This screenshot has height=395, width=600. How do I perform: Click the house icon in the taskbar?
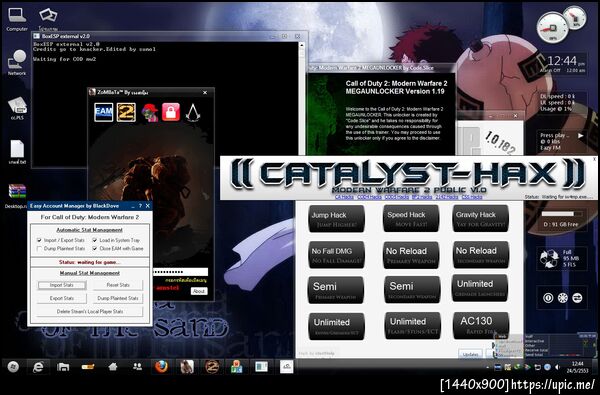click(x=112, y=367)
